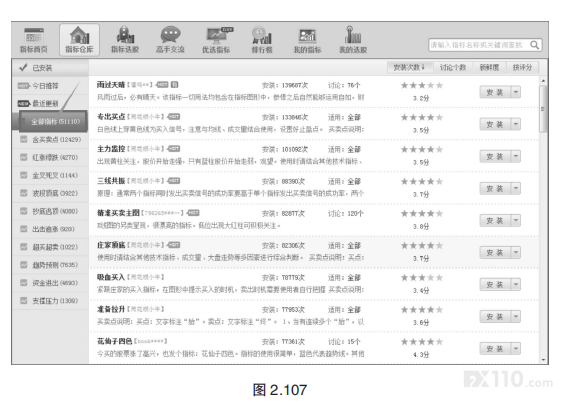Select the 红涨绿跌 category checkbox

(x=23, y=157)
